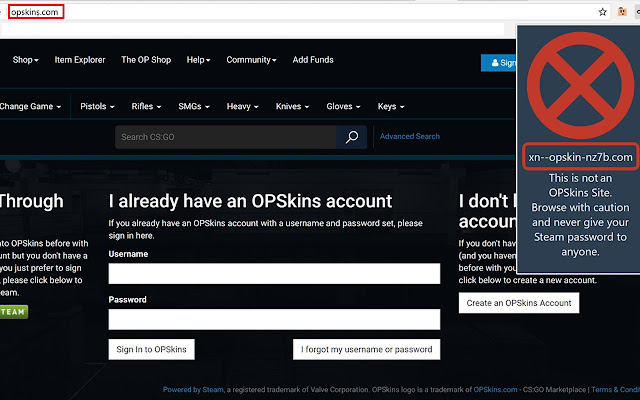This screenshot has width=640, height=400.
Task: Open the SMGs category dropdown
Action: tap(194, 106)
